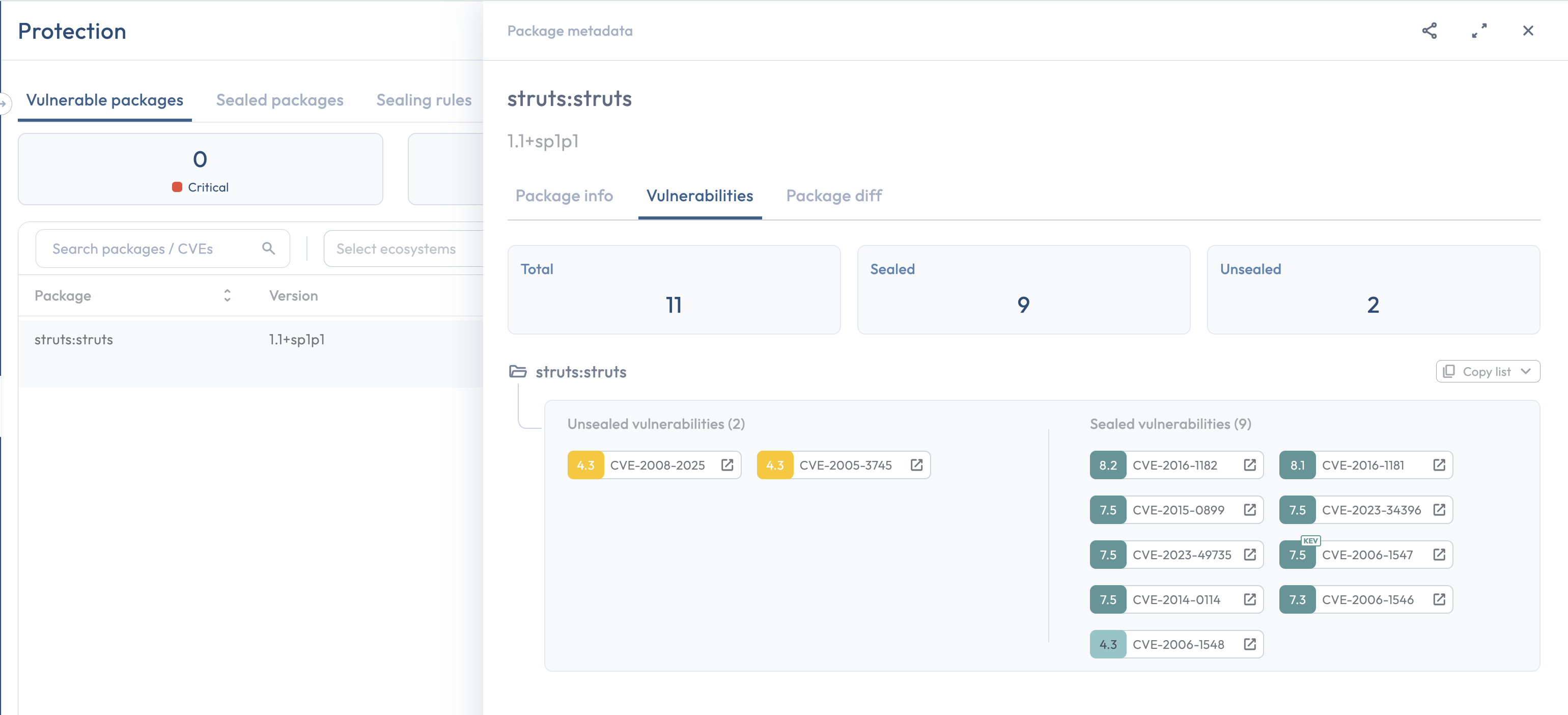This screenshot has height=715, width=1568.
Task: Click the share icon in Package metadata header
Action: (x=1429, y=31)
